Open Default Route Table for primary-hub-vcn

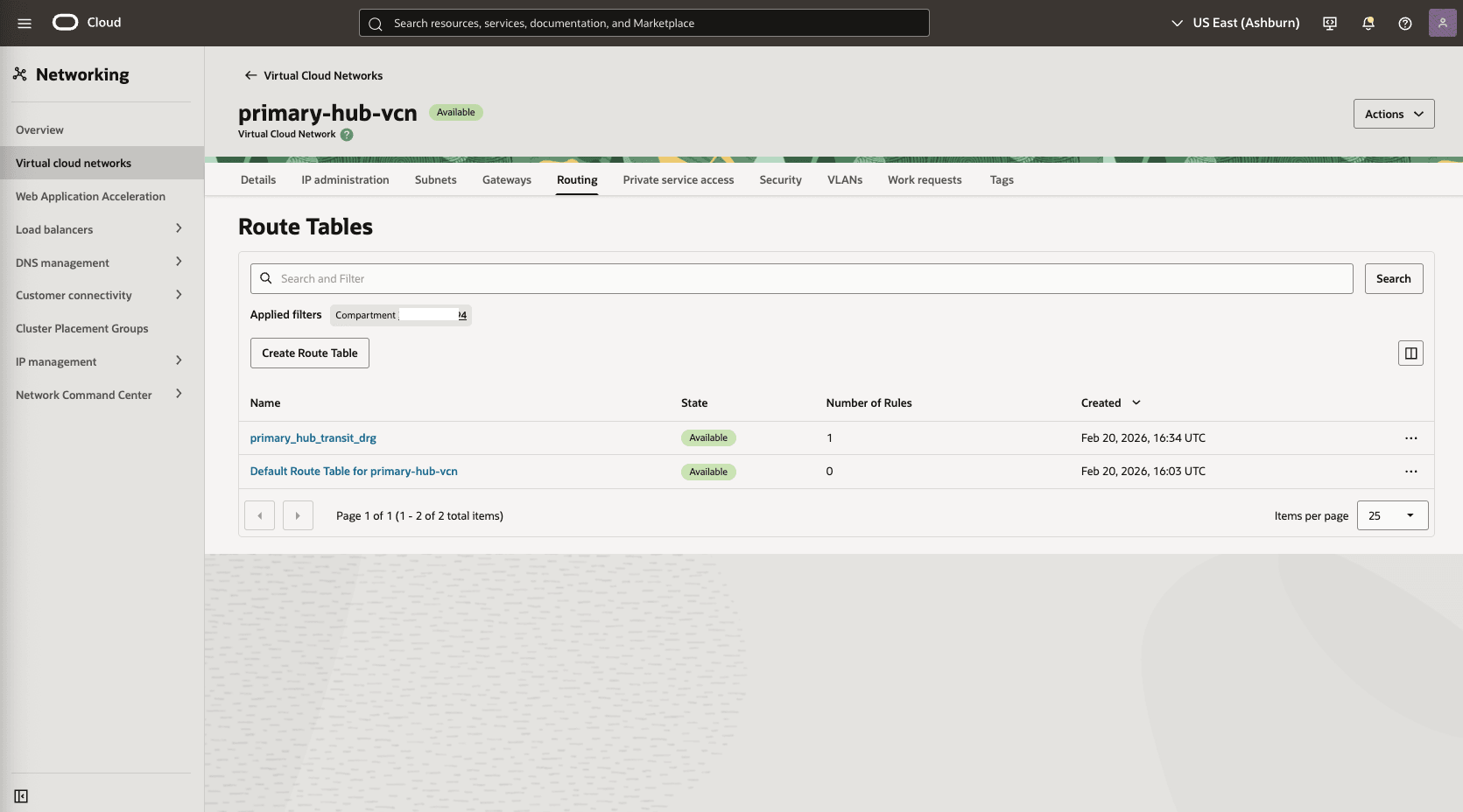click(x=354, y=471)
